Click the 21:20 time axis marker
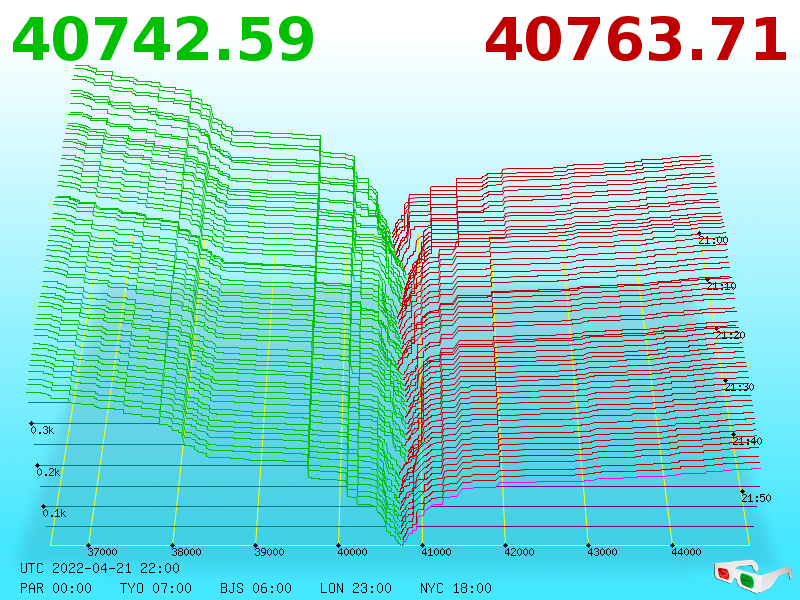The width and height of the screenshot is (800, 600). click(730, 335)
